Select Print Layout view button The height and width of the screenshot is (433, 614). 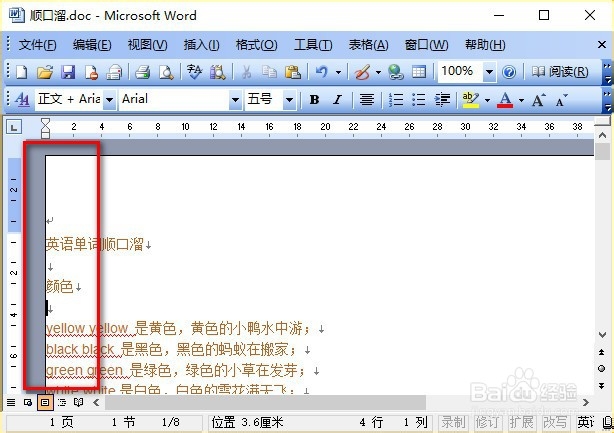[45, 402]
